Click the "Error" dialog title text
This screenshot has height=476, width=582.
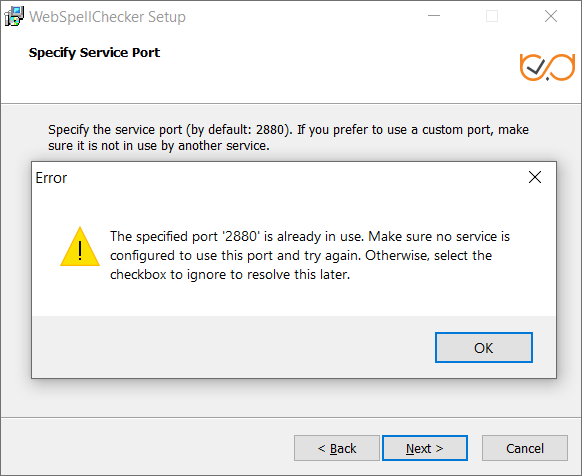pos(51,178)
